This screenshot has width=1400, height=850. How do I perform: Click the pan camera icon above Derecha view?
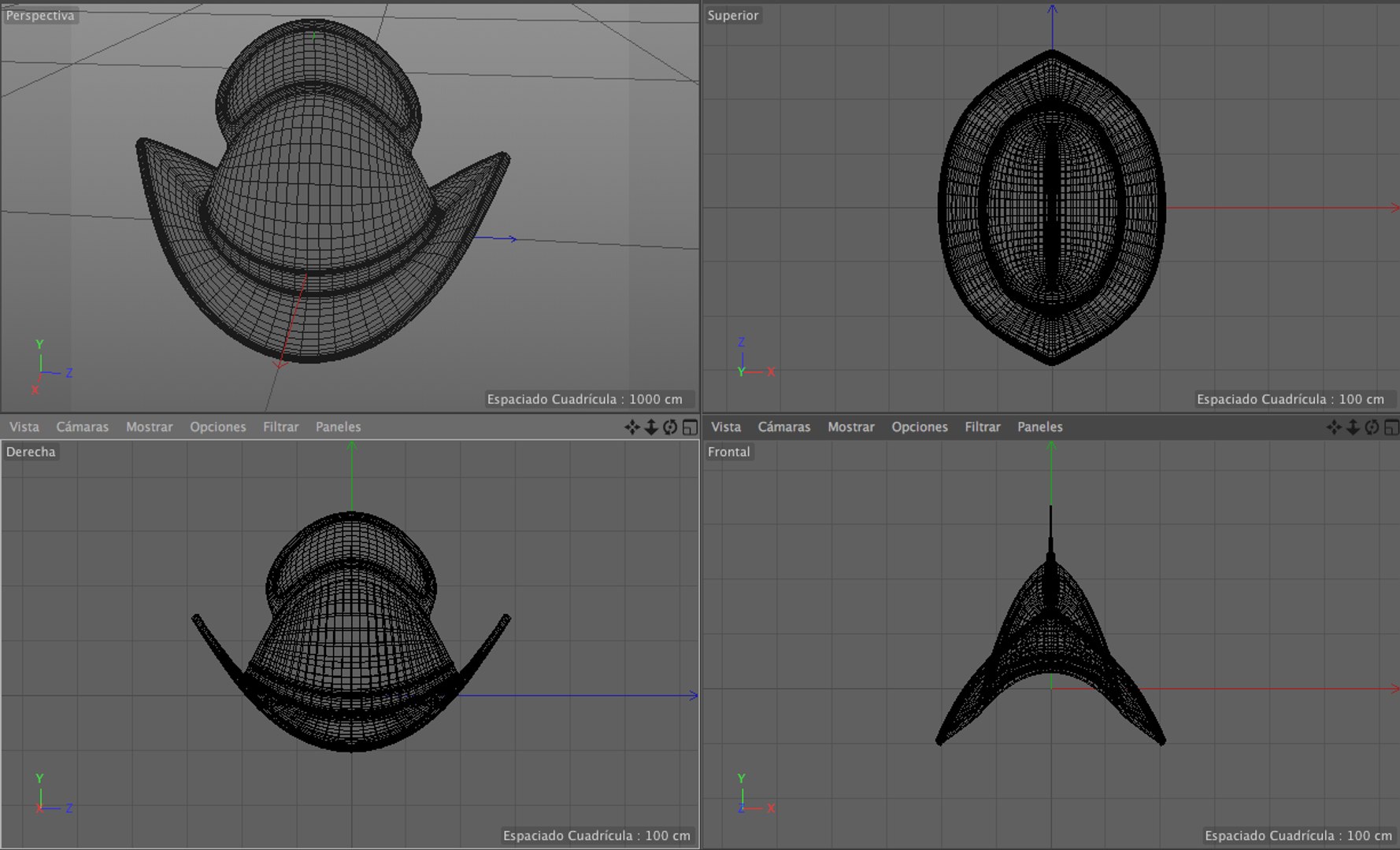coord(631,427)
